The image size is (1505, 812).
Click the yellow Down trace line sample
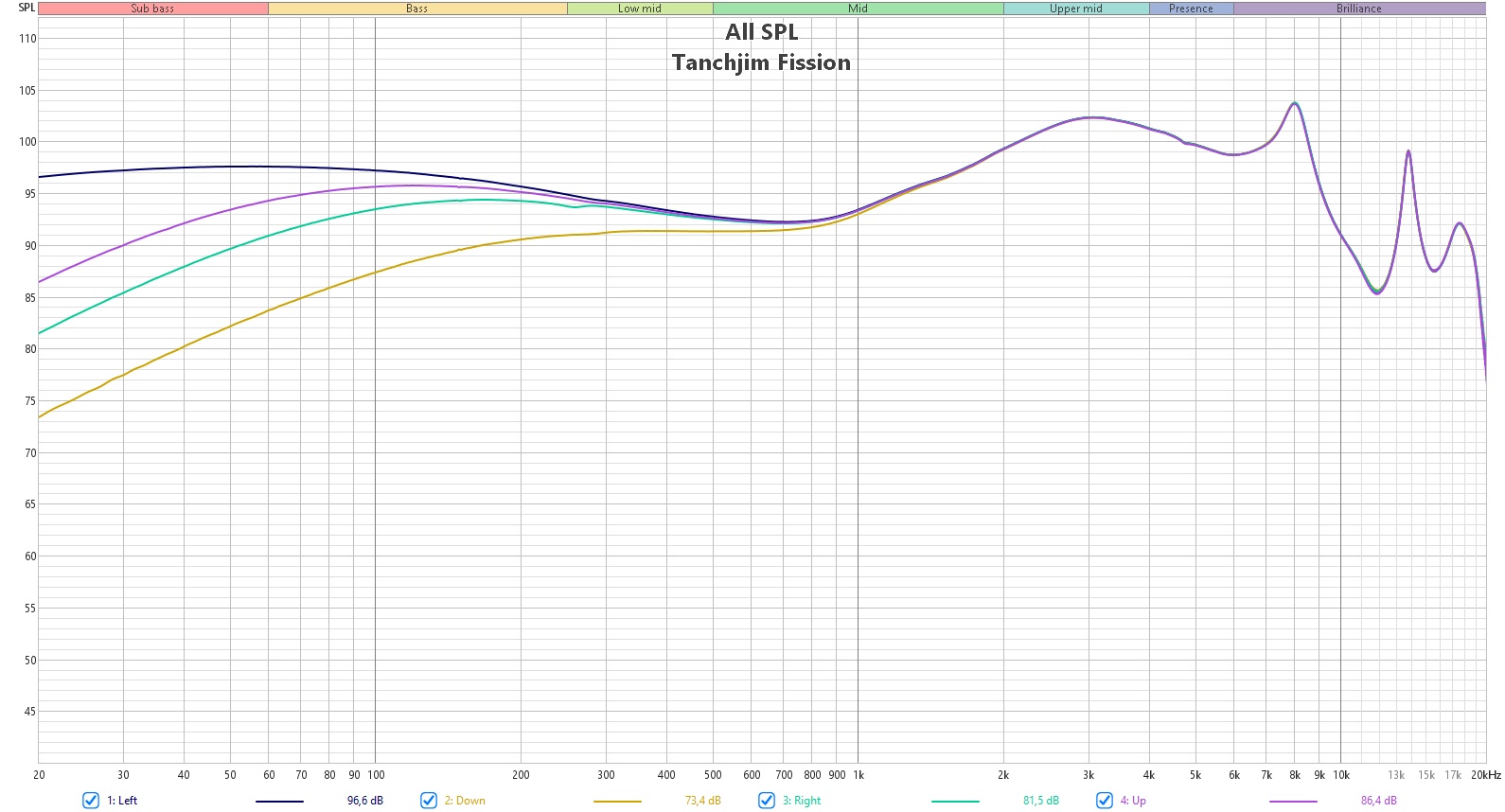pyautogui.click(x=617, y=802)
